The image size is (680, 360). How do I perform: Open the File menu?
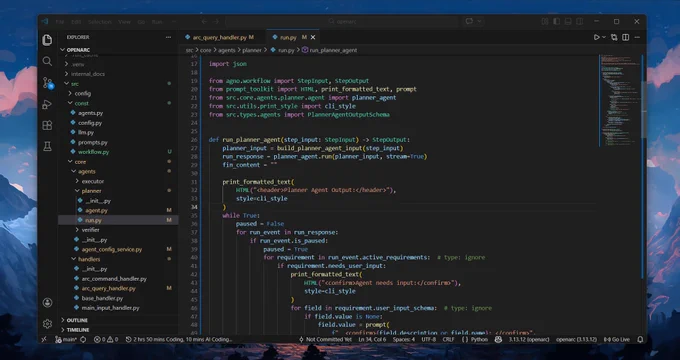[60, 22]
